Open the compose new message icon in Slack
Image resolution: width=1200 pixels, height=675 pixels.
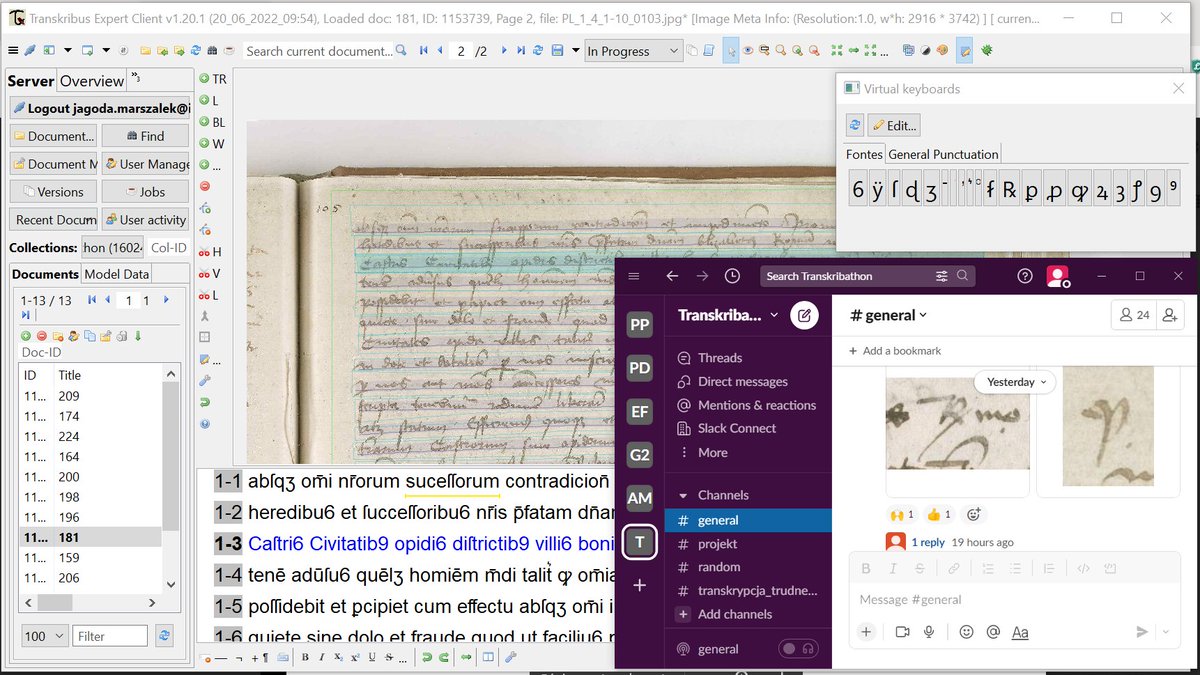[x=802, y=316]
